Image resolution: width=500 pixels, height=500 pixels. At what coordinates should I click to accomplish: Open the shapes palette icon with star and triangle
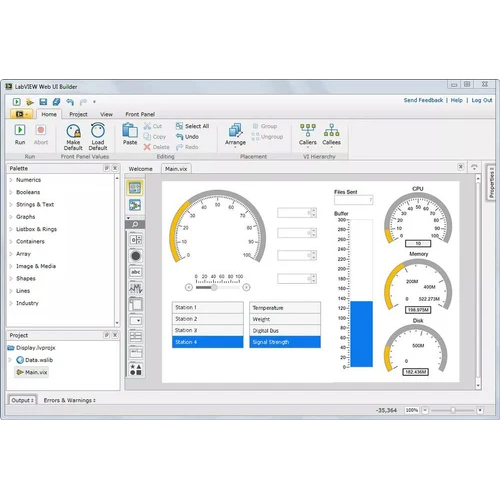[x=136, y=369]
